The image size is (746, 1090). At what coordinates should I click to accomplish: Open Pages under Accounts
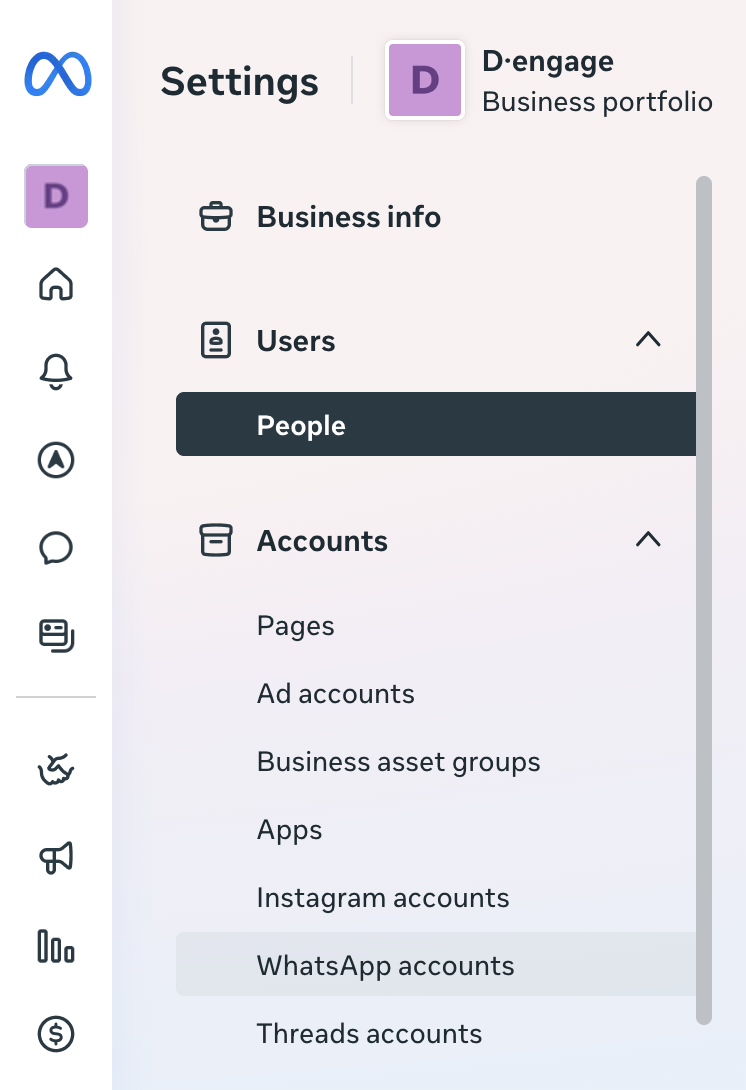click(436, 626)
